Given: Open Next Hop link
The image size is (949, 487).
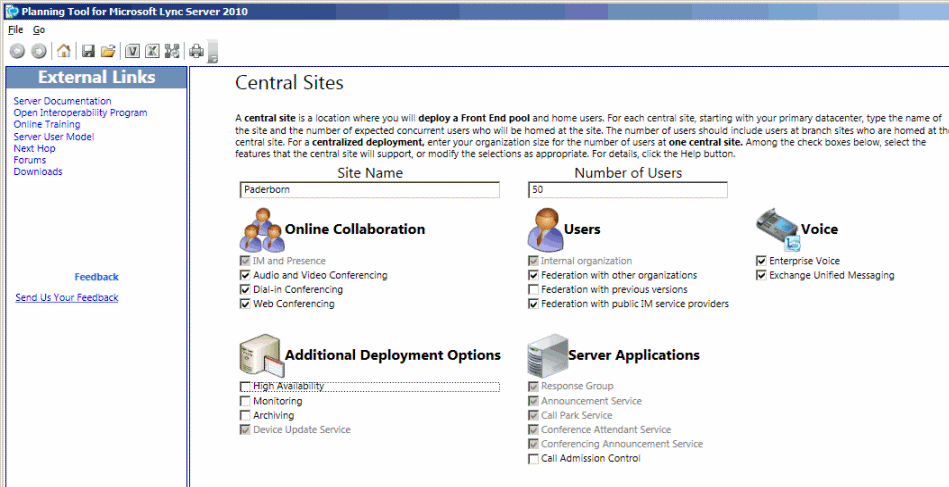Looking at the screenshot, I should click(34, 148).
